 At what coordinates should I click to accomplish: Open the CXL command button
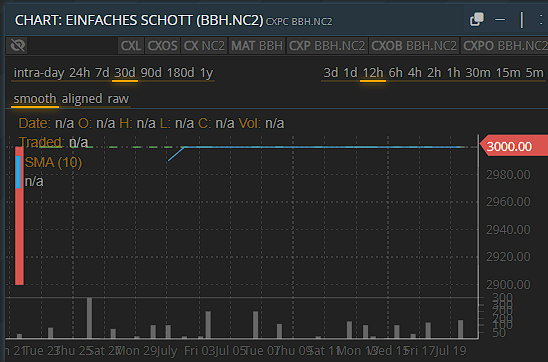131,46
